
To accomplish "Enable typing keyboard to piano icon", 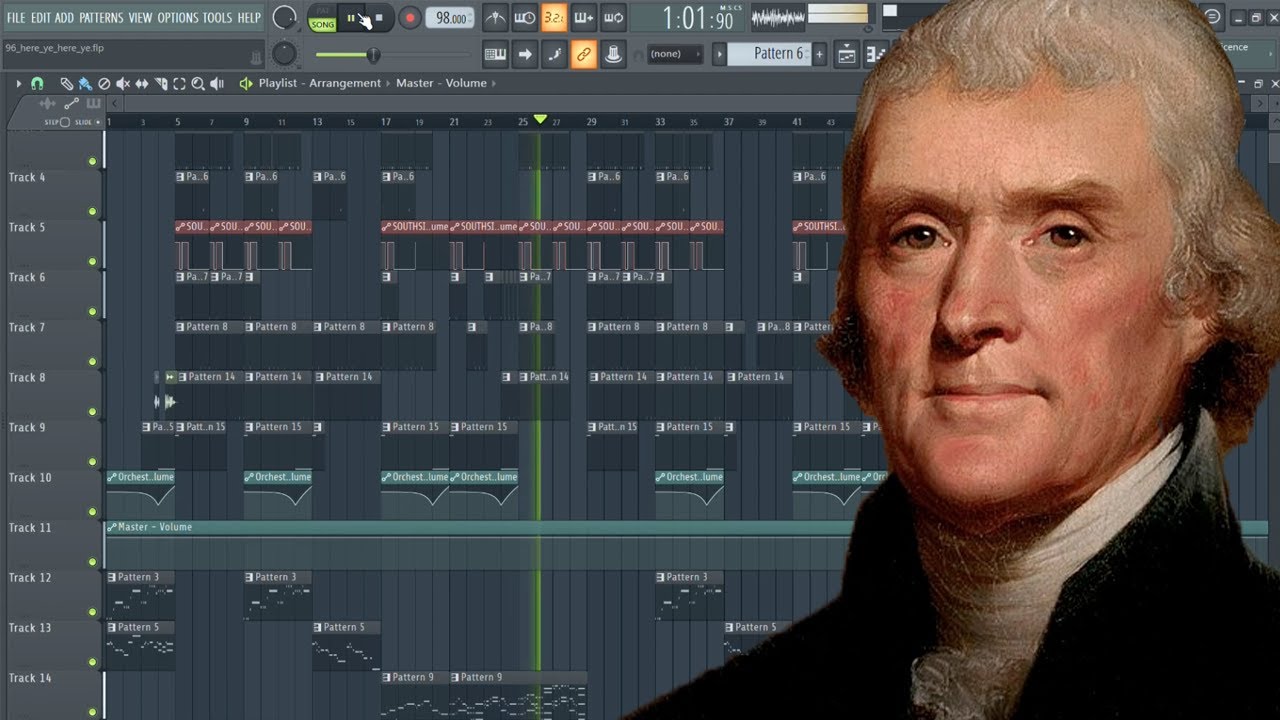I will 495,55.
